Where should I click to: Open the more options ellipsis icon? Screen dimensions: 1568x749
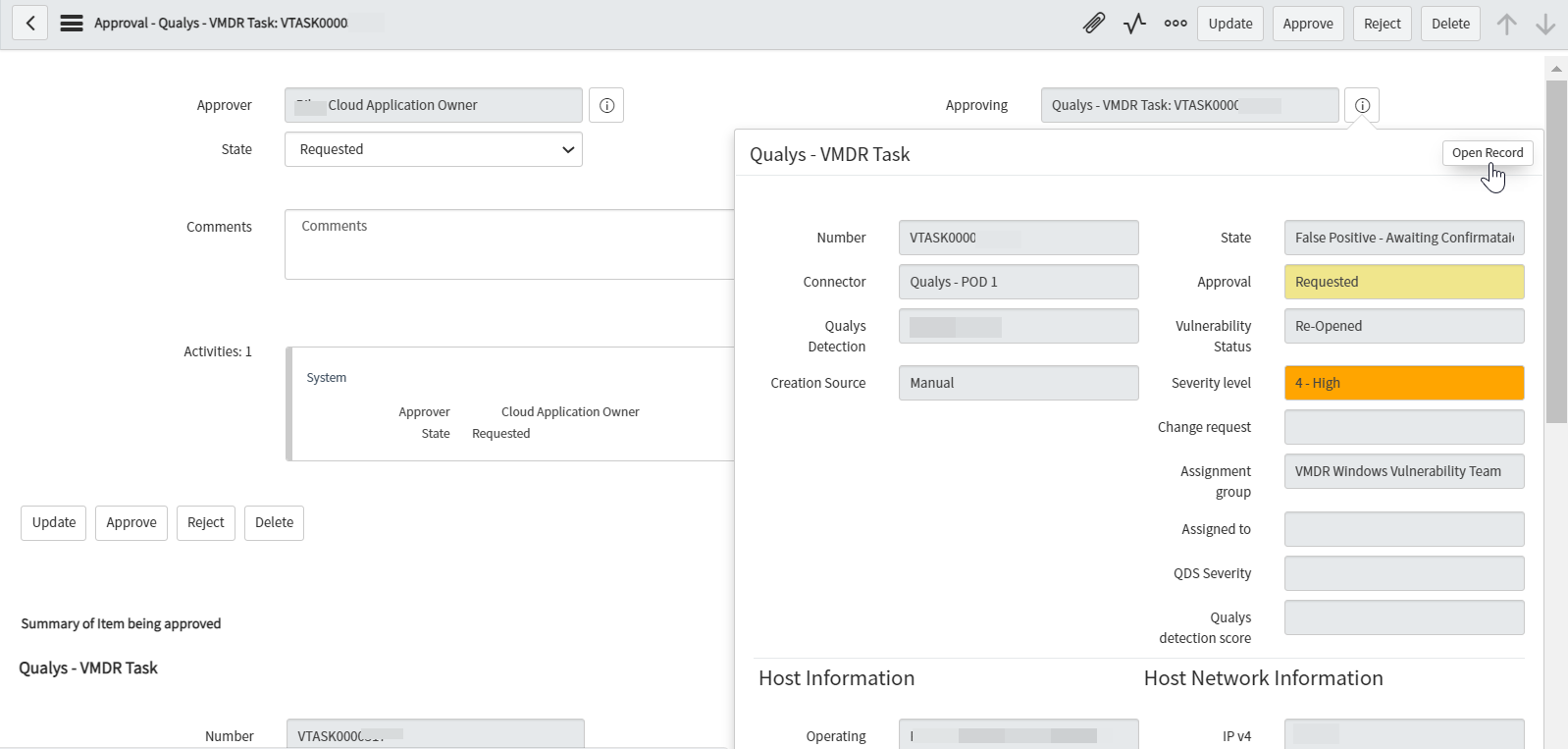click(x=1176, y=24)
